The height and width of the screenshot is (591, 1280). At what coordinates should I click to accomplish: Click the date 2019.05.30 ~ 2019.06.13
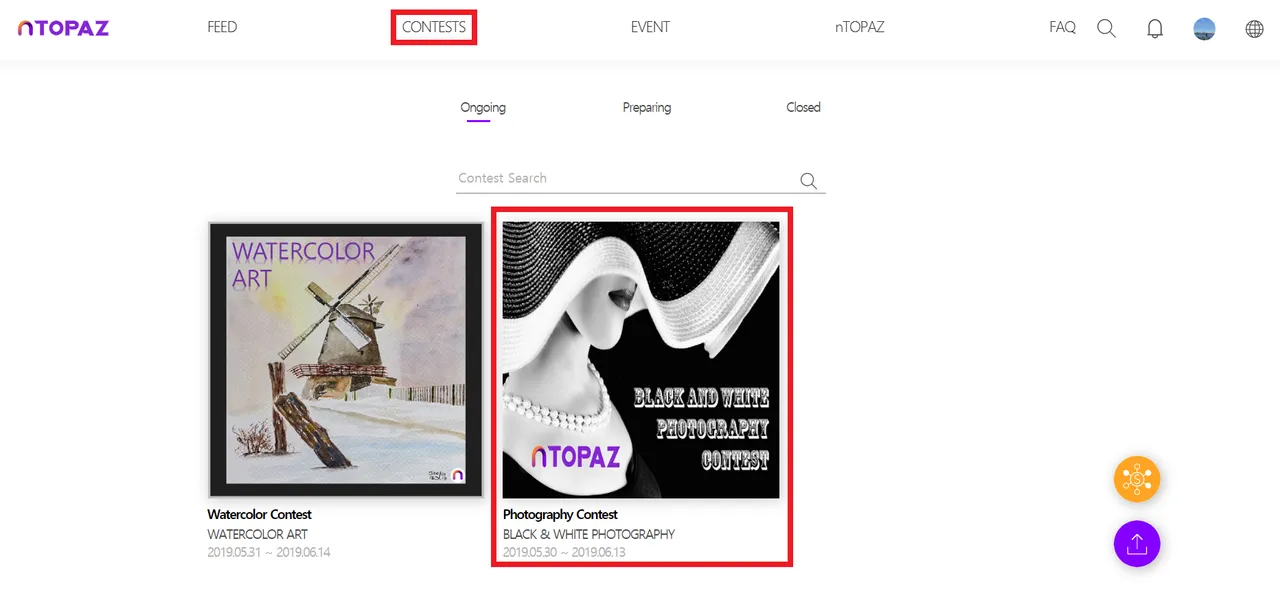564,552
